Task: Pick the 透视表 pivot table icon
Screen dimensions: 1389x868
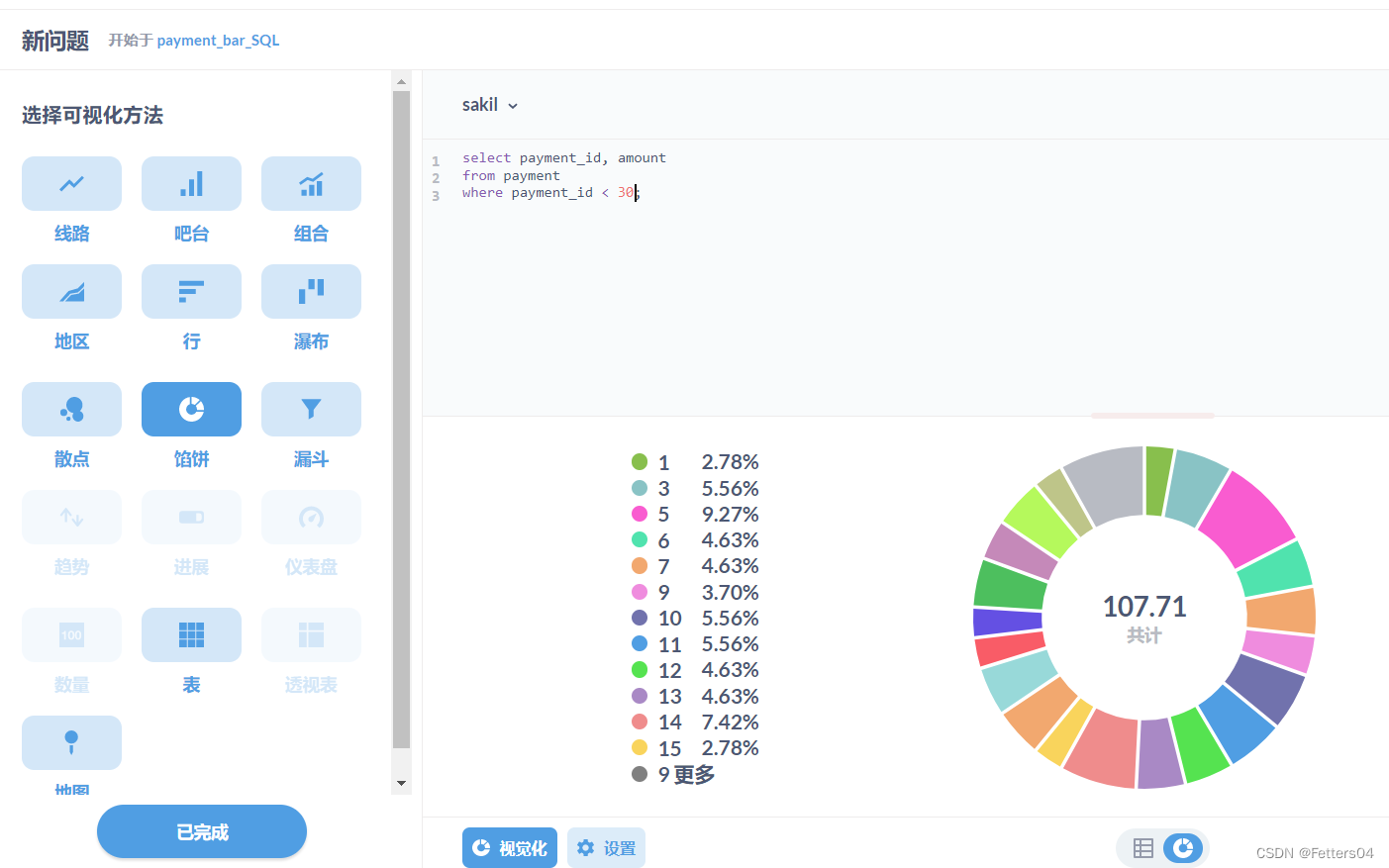Action: tap(311, 635)
